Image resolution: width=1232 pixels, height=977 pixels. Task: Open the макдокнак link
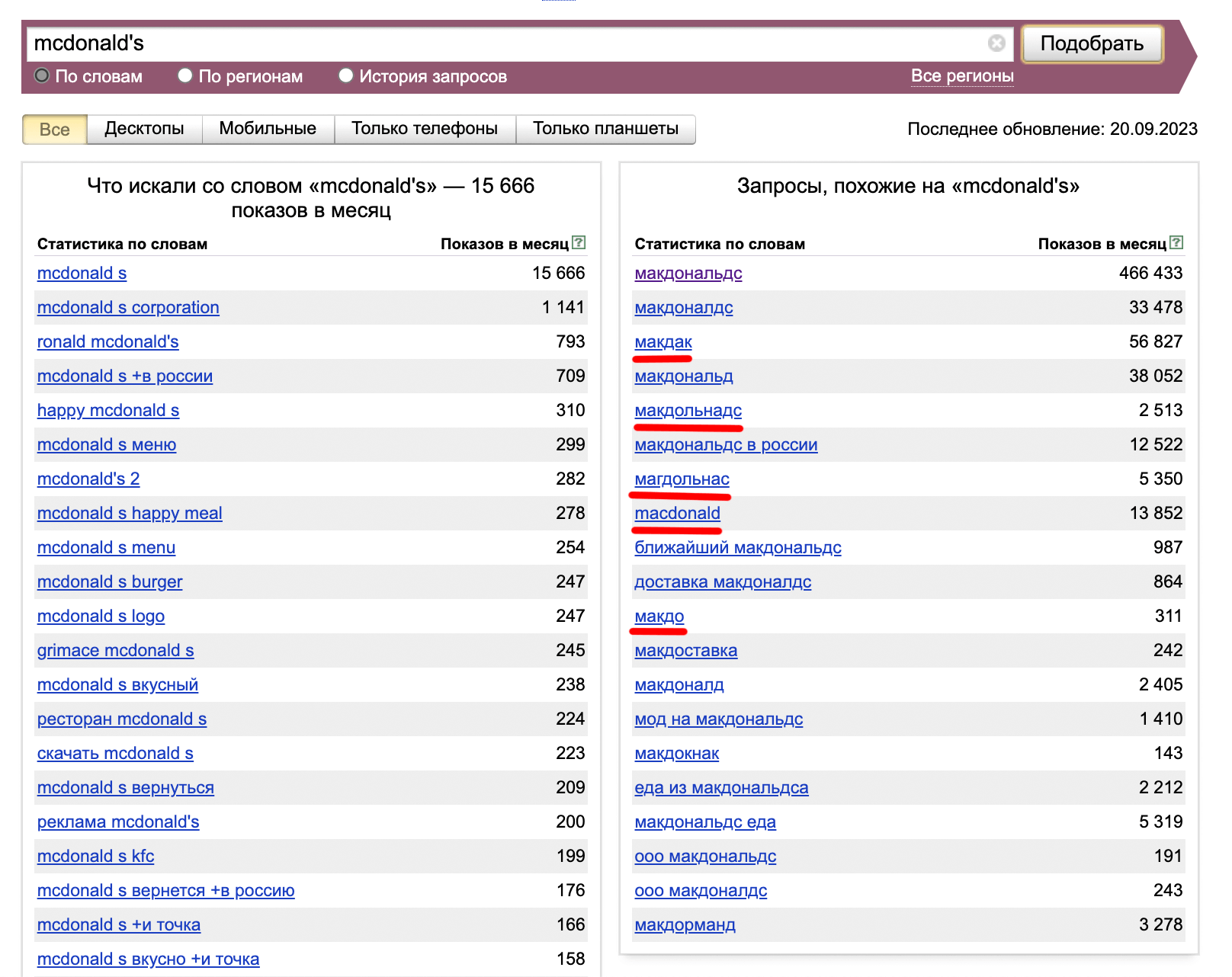(677, 753)
